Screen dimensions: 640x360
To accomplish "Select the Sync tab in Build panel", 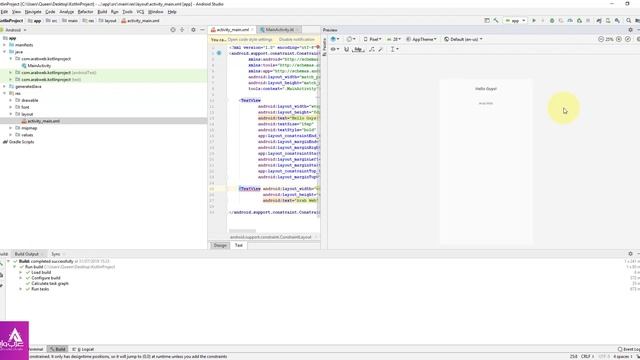I will (x=56, y=254).
